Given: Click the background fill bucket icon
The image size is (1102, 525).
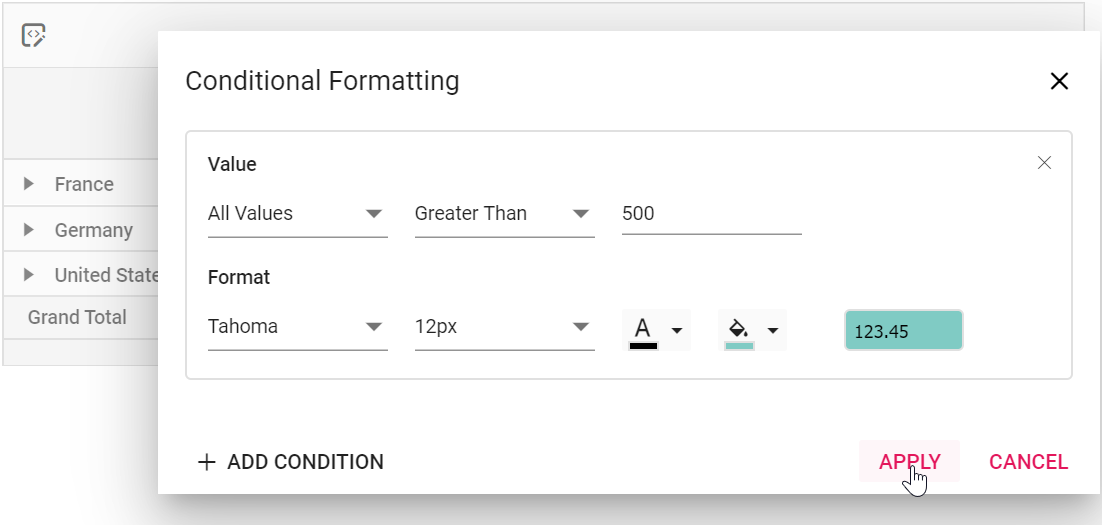Looking at the screenshot, I should coord(739,328).
